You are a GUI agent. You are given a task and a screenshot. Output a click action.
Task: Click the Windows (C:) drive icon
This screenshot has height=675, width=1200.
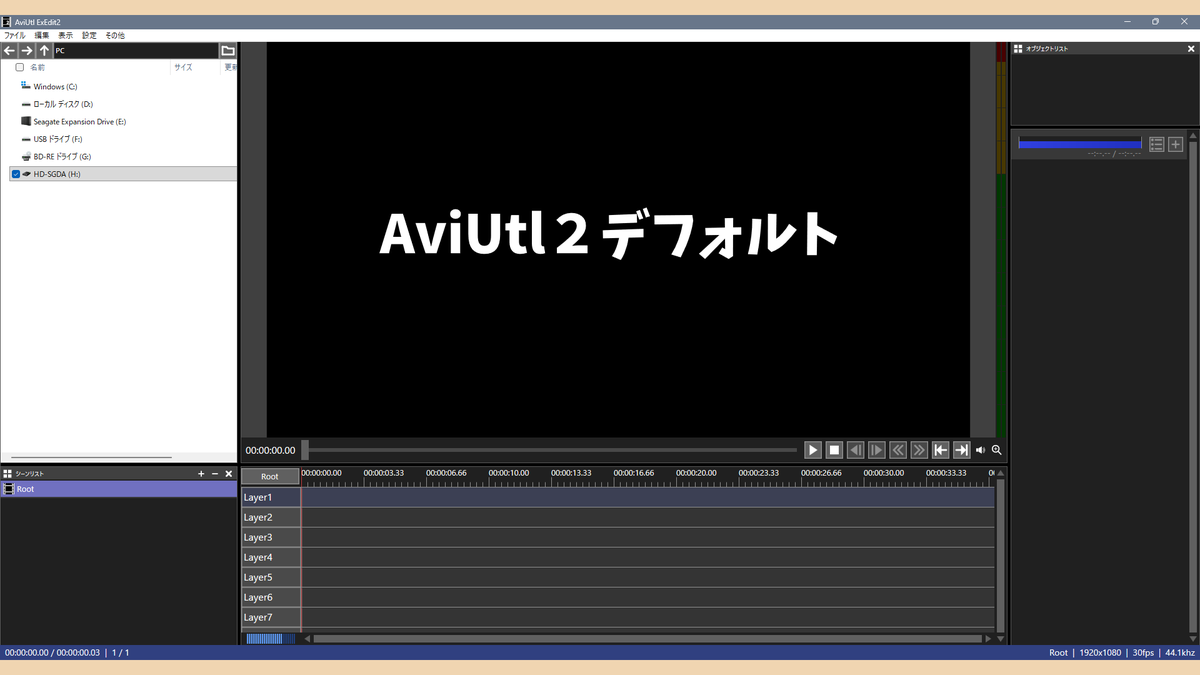pyautogui.click(x=26, y=86)
